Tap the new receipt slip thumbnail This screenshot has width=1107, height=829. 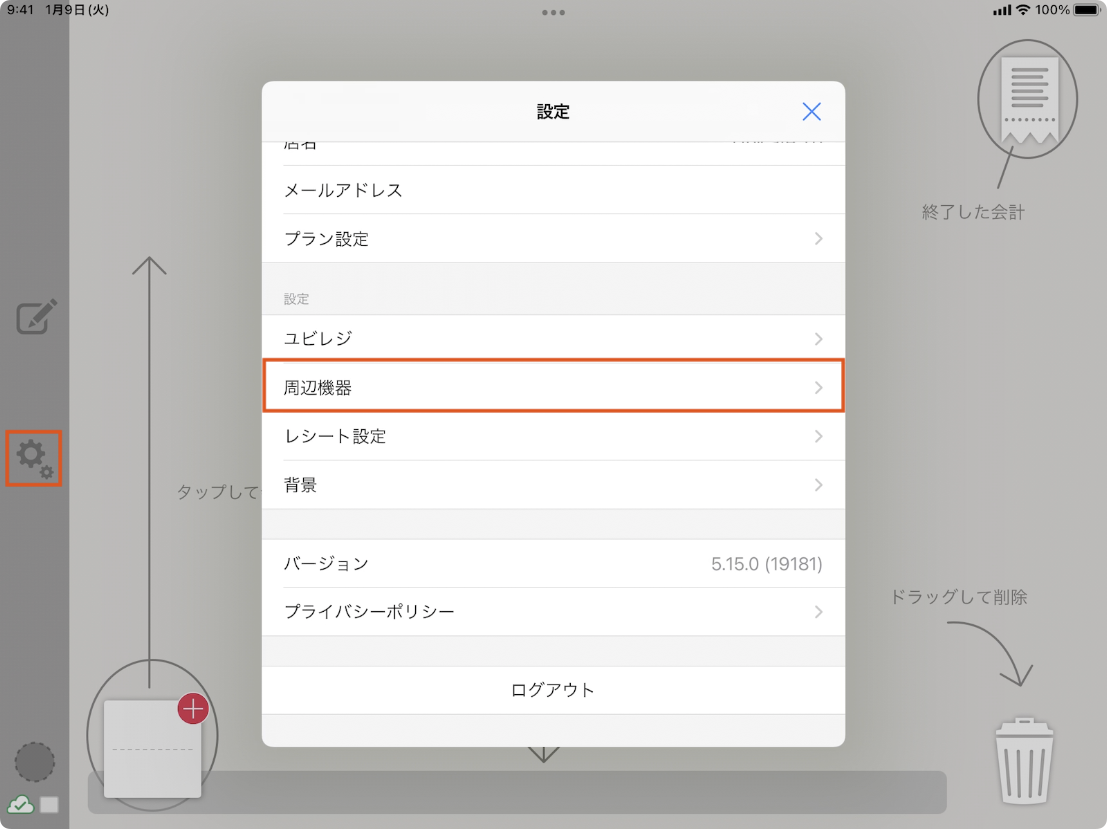coord(152,749)
